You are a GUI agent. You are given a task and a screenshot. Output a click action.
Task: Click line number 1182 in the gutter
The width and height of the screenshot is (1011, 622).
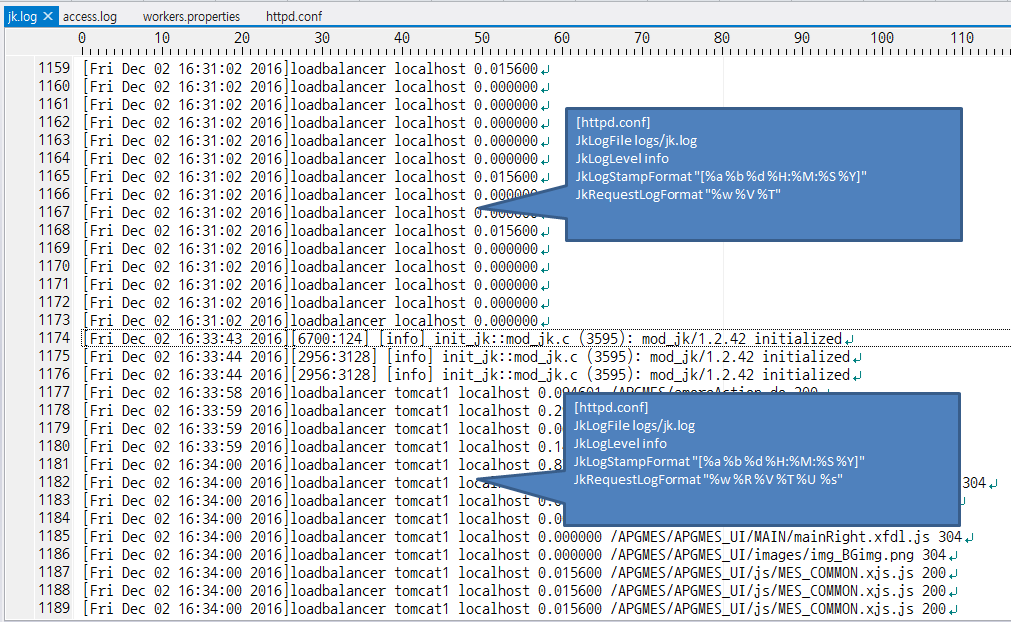click(x=54, y=483)
